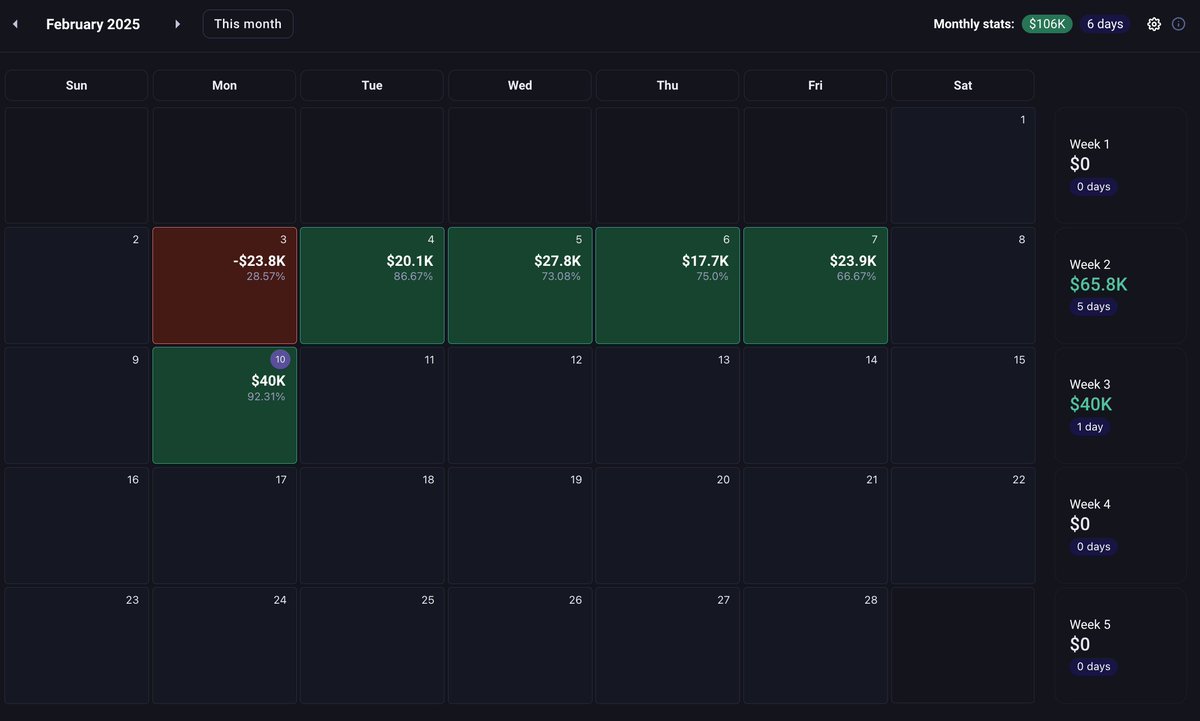This screenshot has width=1200, height=721.
Task: Select calendar day 22
Action: click(963, 525)
